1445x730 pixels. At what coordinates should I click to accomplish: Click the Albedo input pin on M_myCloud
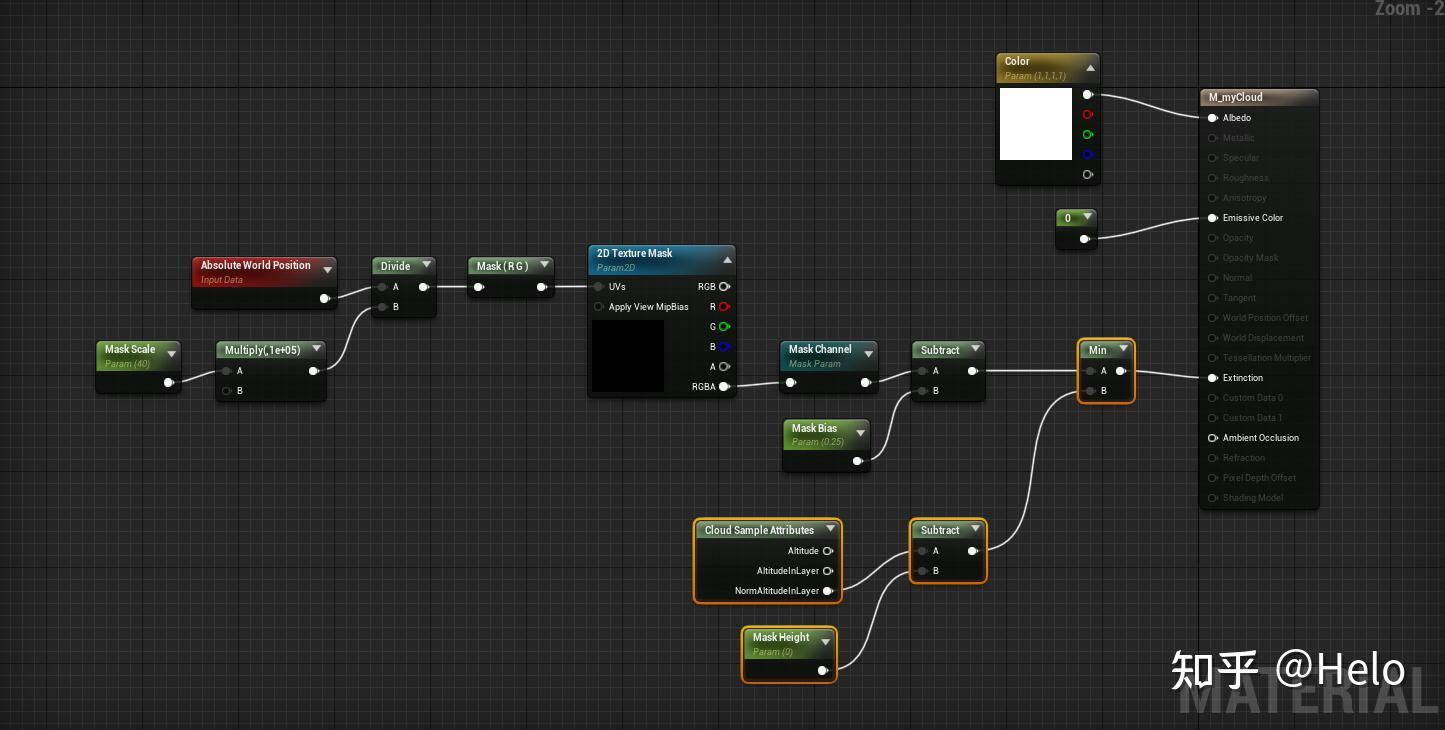coord(1212,117)
